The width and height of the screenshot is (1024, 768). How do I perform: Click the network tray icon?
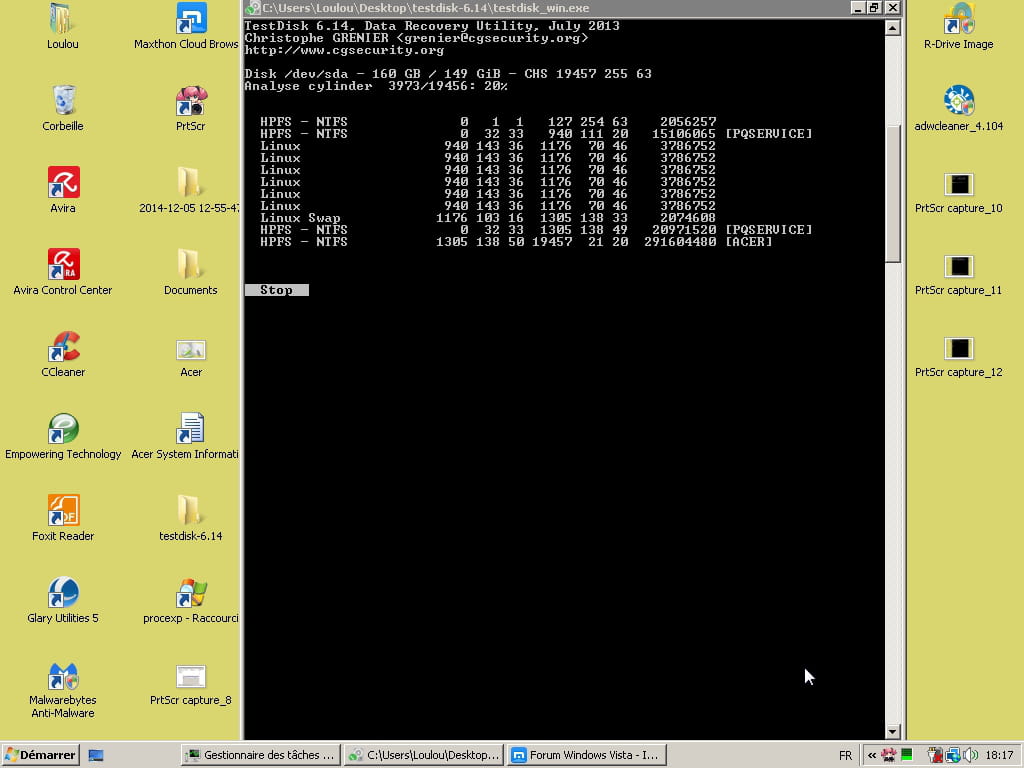coord(953,755)
